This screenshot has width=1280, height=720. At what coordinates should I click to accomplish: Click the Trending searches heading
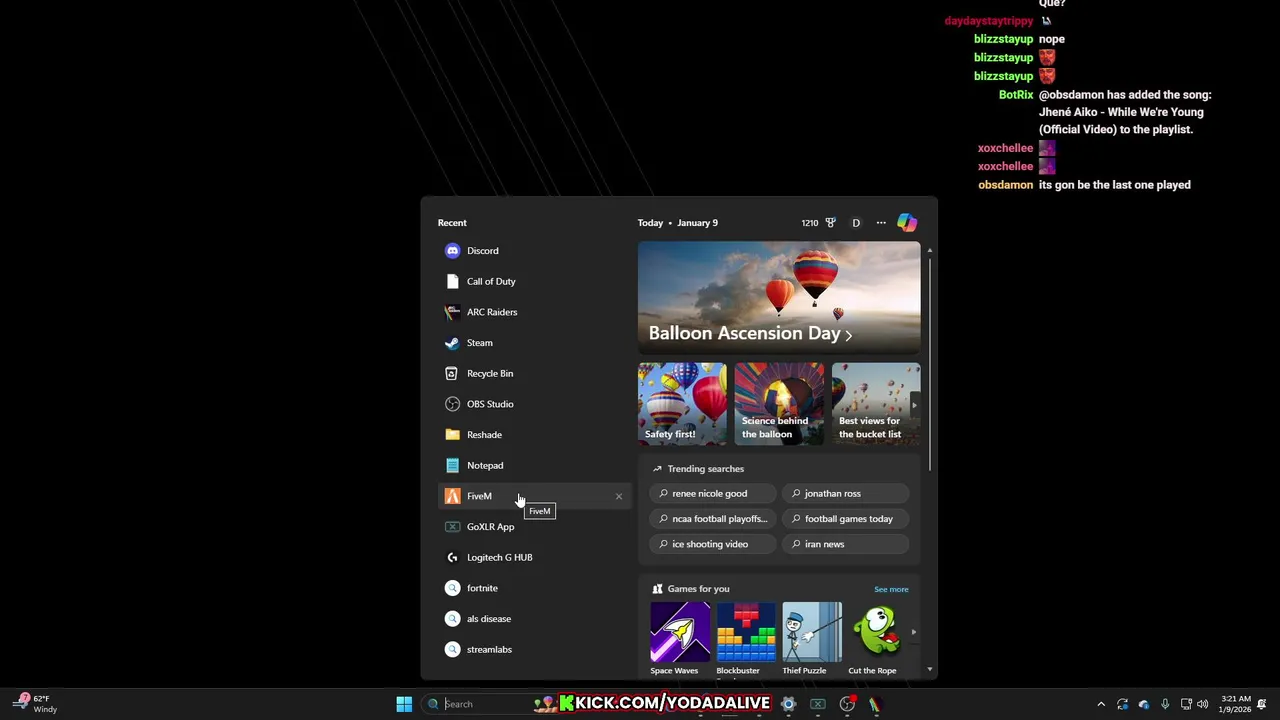(x=706, y=469)
